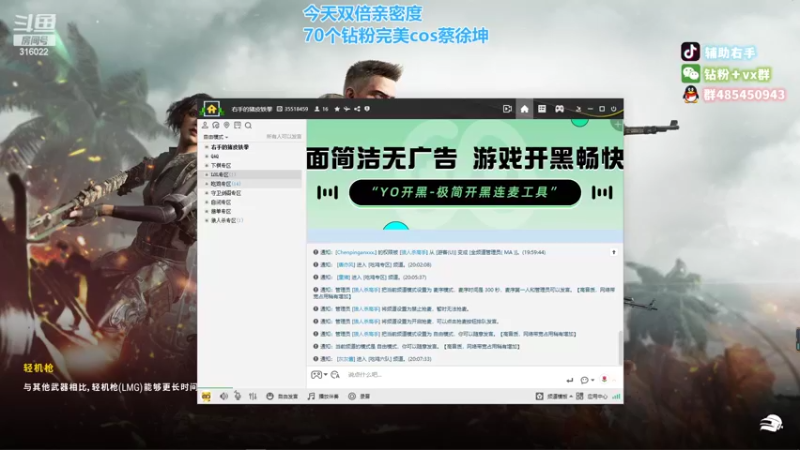
Task: Check the green network signal icon
Action: click(x=616, y=396)
